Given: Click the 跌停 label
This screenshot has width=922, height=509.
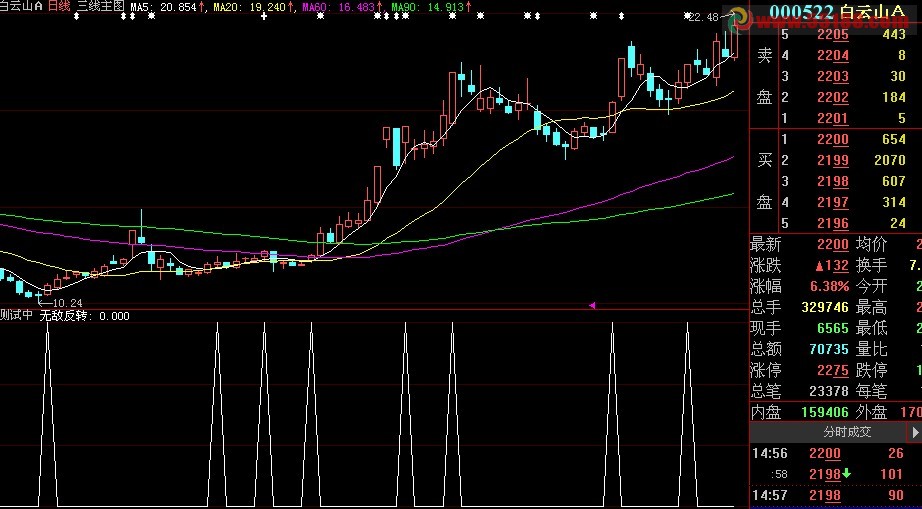Looking at the screenshot, I should [871, 371].
